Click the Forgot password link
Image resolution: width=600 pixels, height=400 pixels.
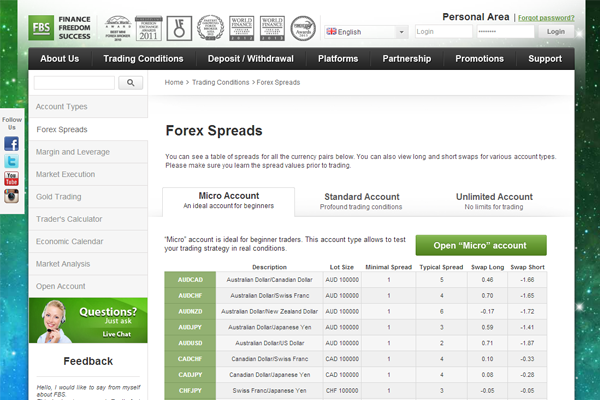[x=546, y=18]
